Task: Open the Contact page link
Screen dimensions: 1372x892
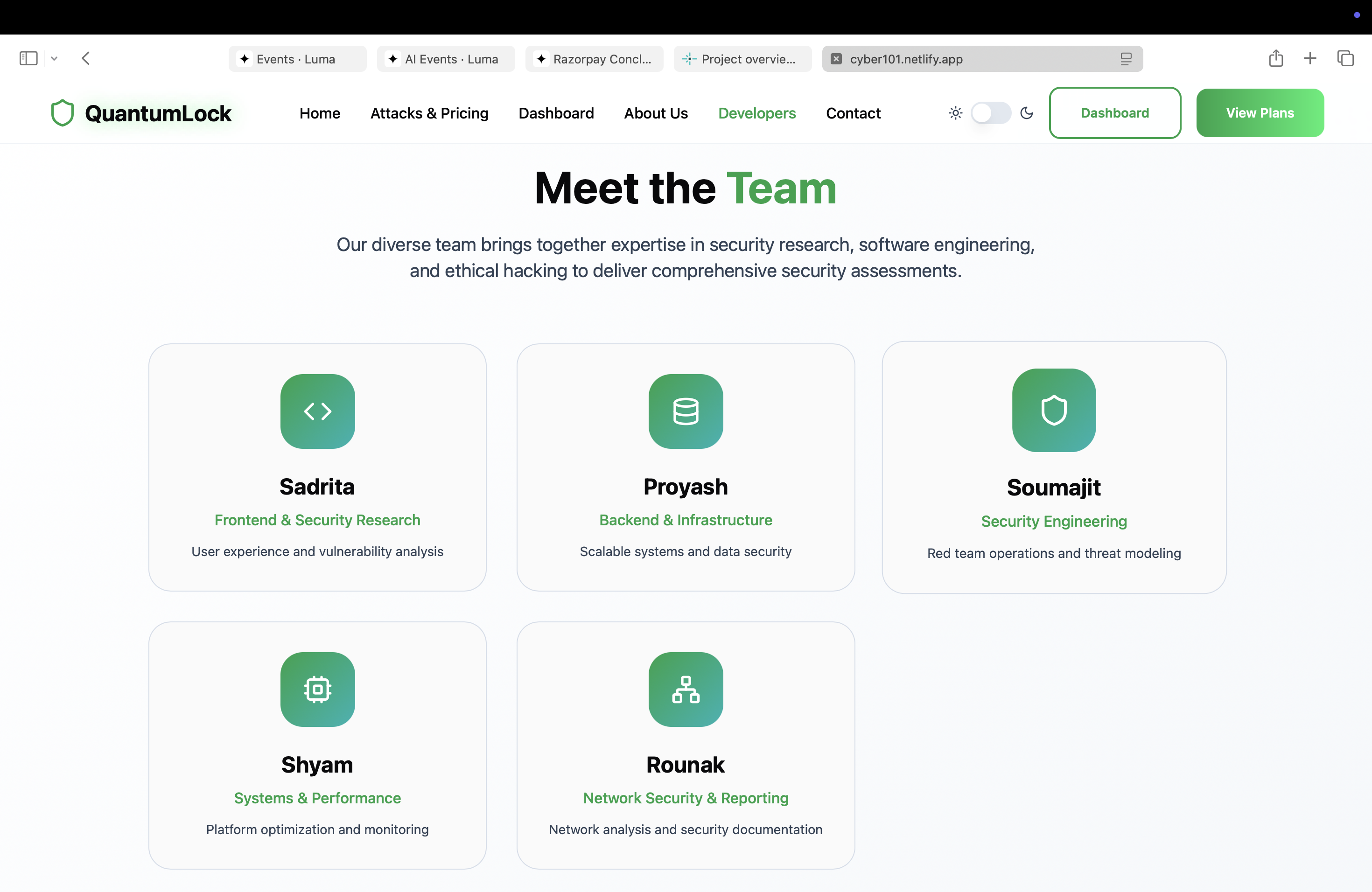Action: pos(853,113)
